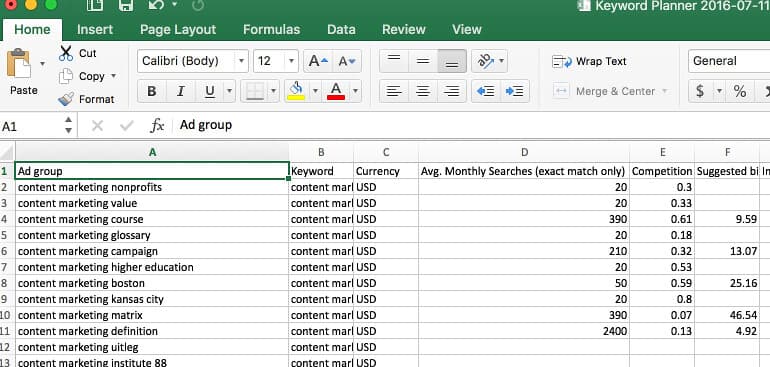Switch to the Home ribbon tab
770x367 pixels.
pos(32,29)
